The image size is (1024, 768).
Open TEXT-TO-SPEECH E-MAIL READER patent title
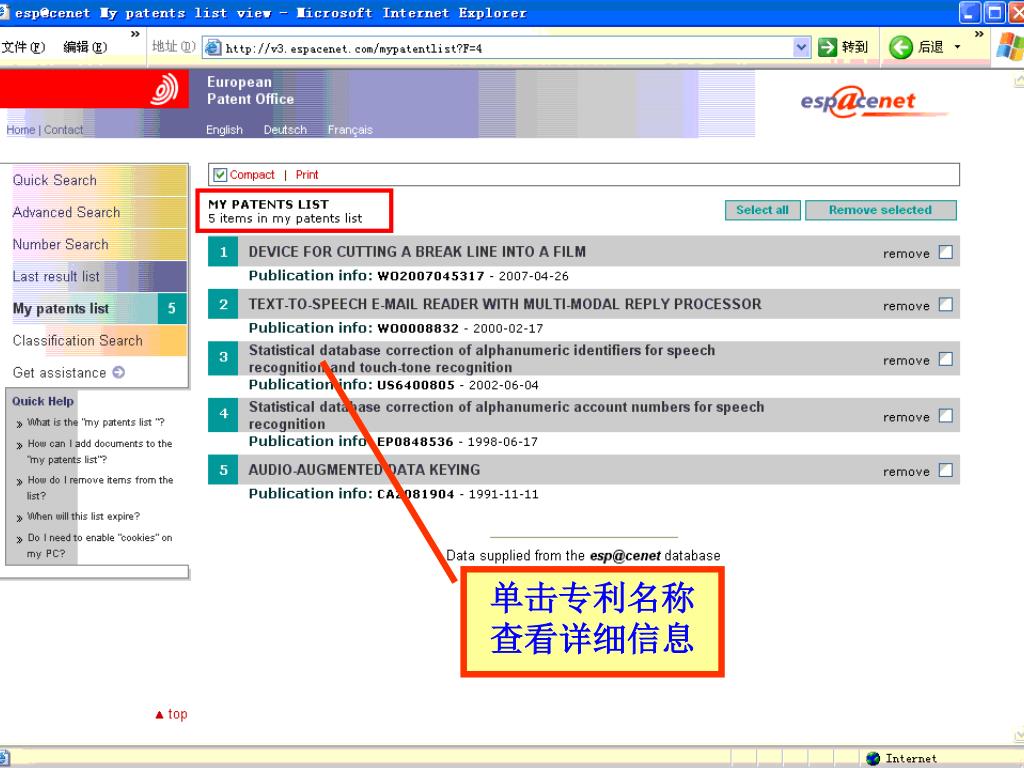pyautogui.click(x=505, y=304)
